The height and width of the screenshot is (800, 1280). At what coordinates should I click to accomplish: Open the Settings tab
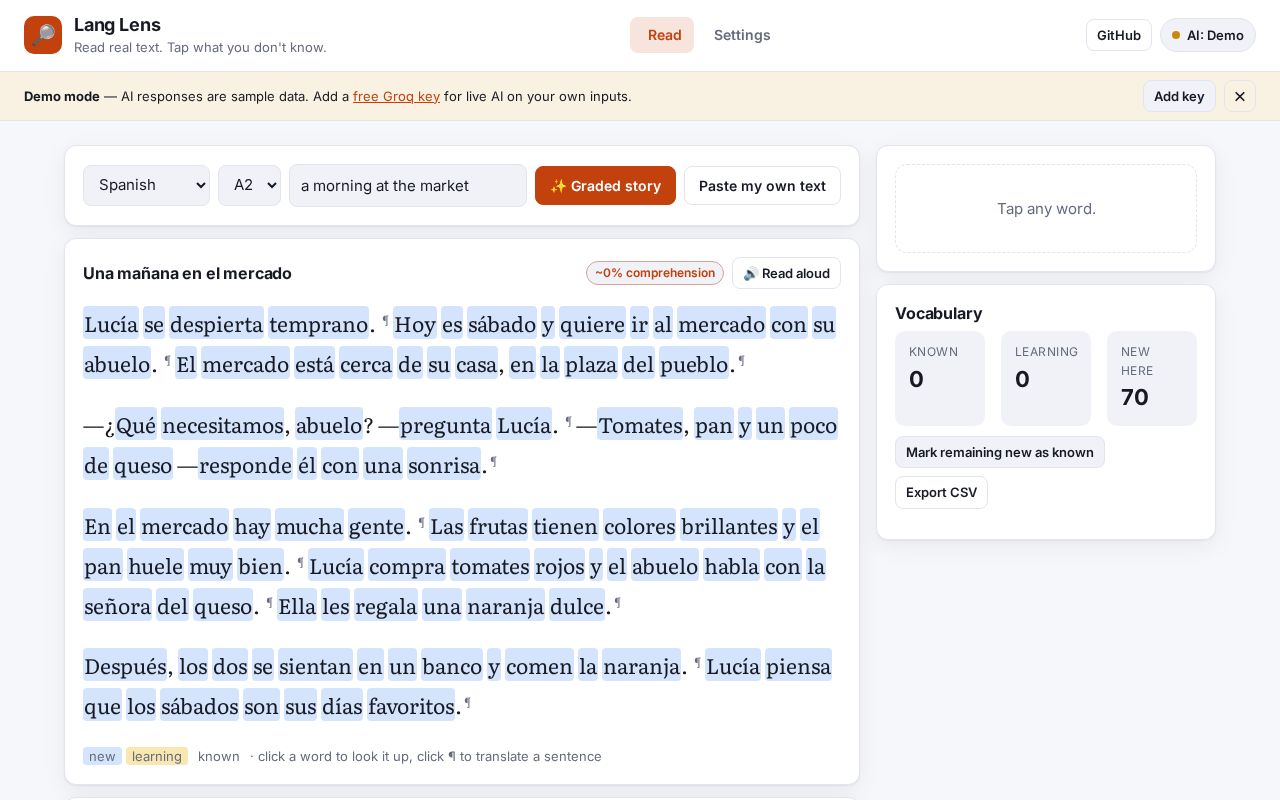click(x=742, y=35)
